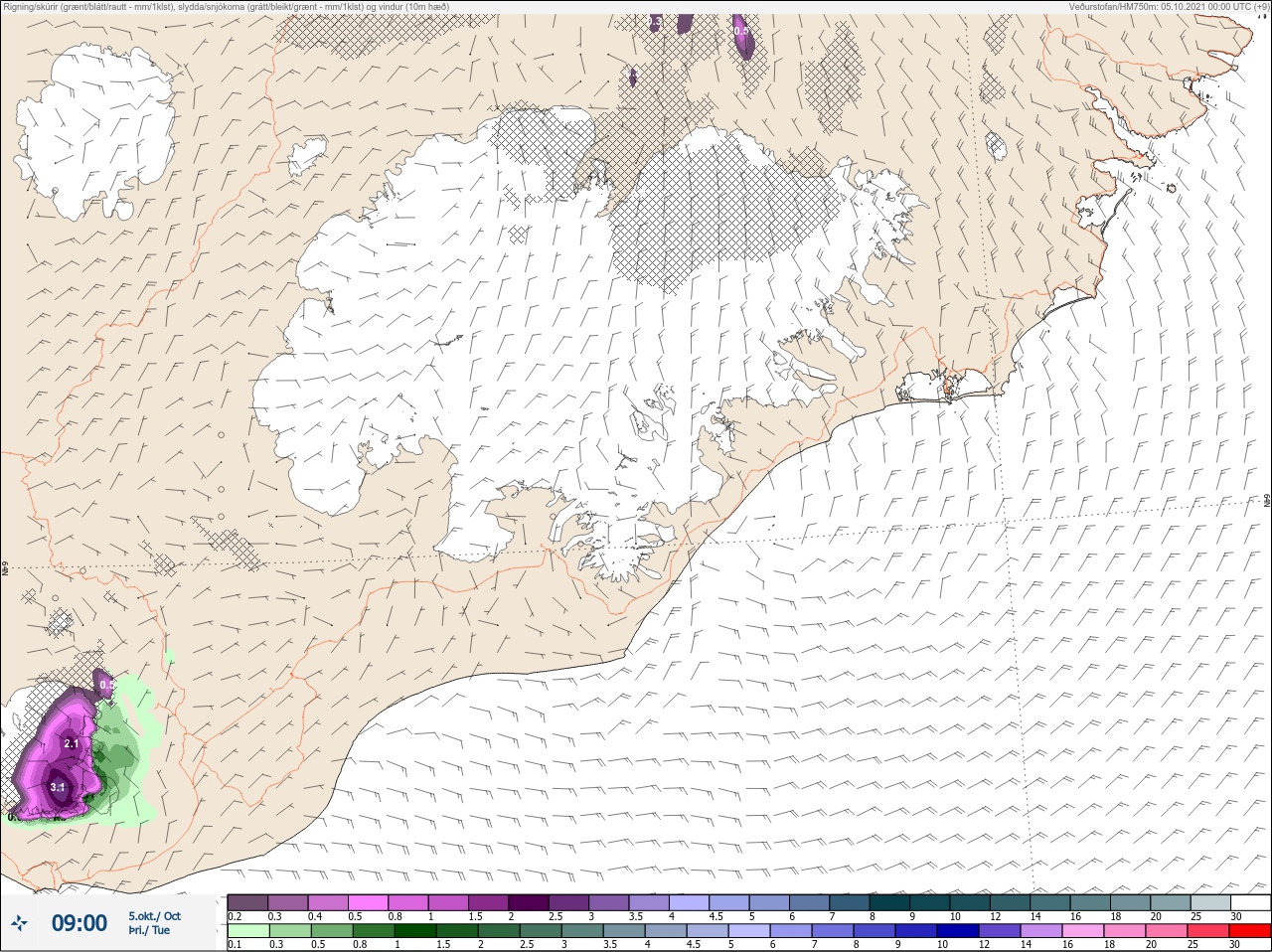This screenshot has height=952, width=1272.
Task: Click the 3.1 precipitation value on the map
Action: click(58, 787)
